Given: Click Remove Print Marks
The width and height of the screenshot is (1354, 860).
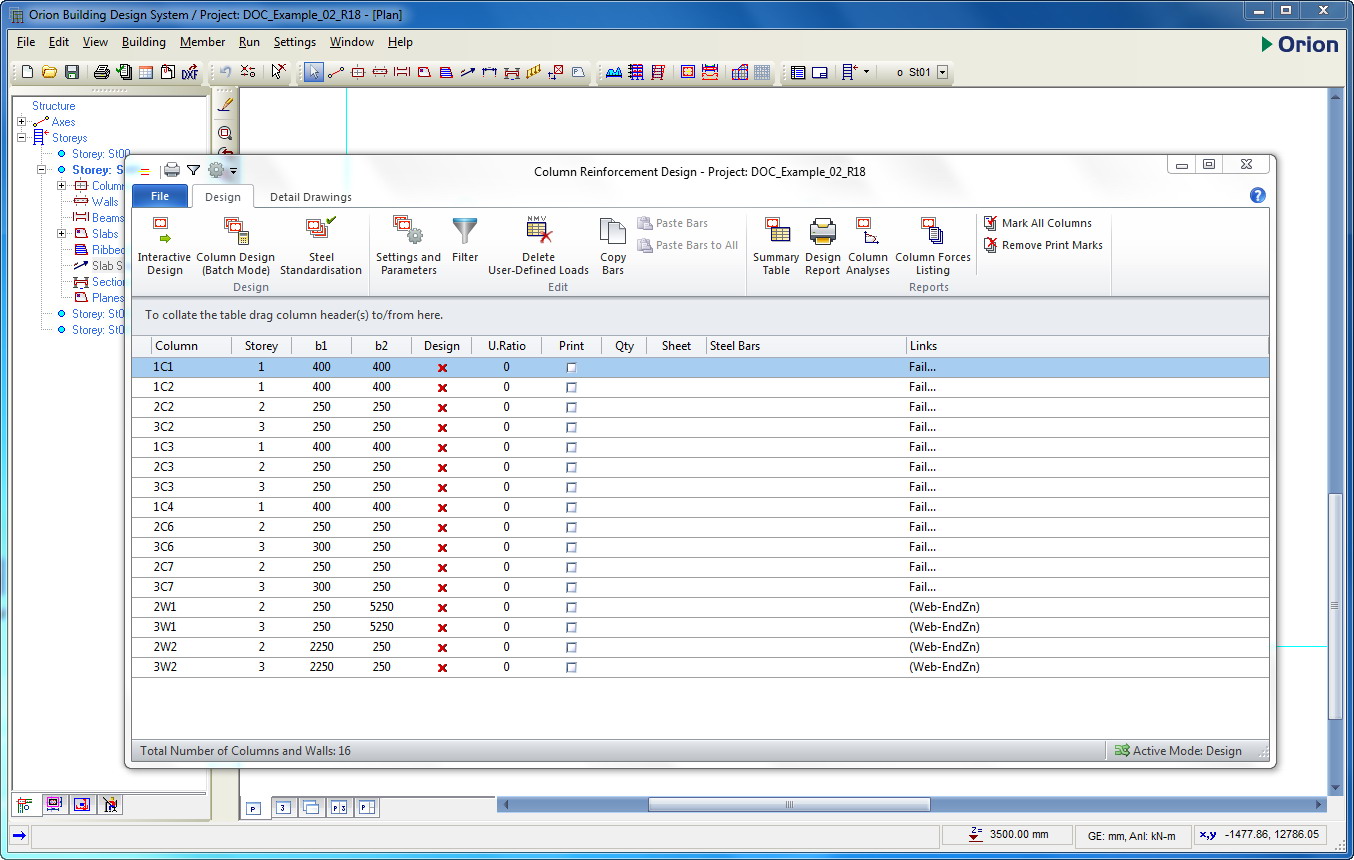Looking at the screenshot, I should pos(1043,245).
